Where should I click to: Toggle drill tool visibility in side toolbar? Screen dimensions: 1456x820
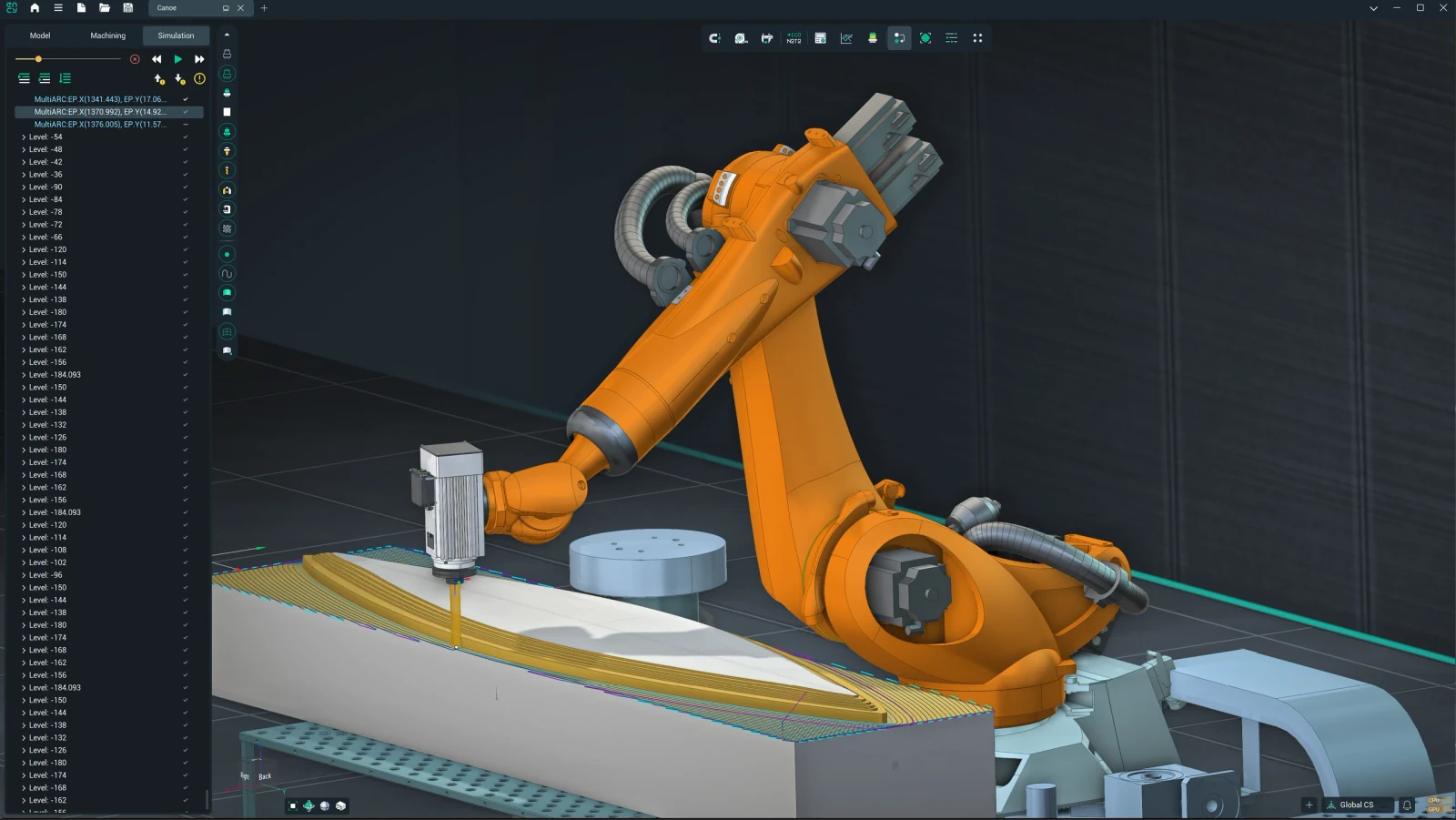(227, 170)
